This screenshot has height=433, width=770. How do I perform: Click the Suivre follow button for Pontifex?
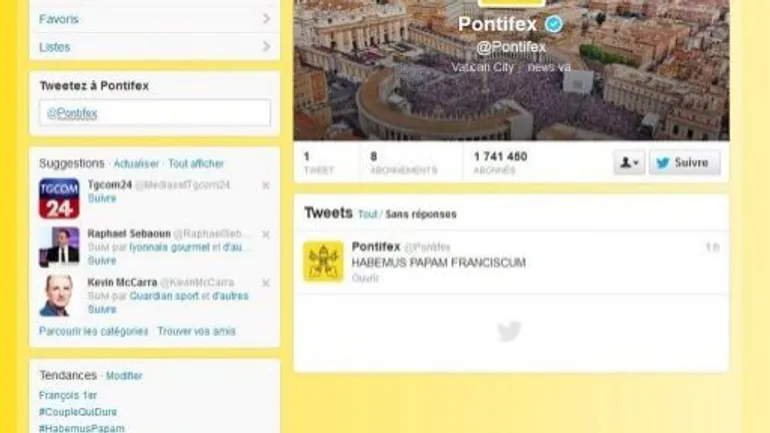[x=685, y=162]
